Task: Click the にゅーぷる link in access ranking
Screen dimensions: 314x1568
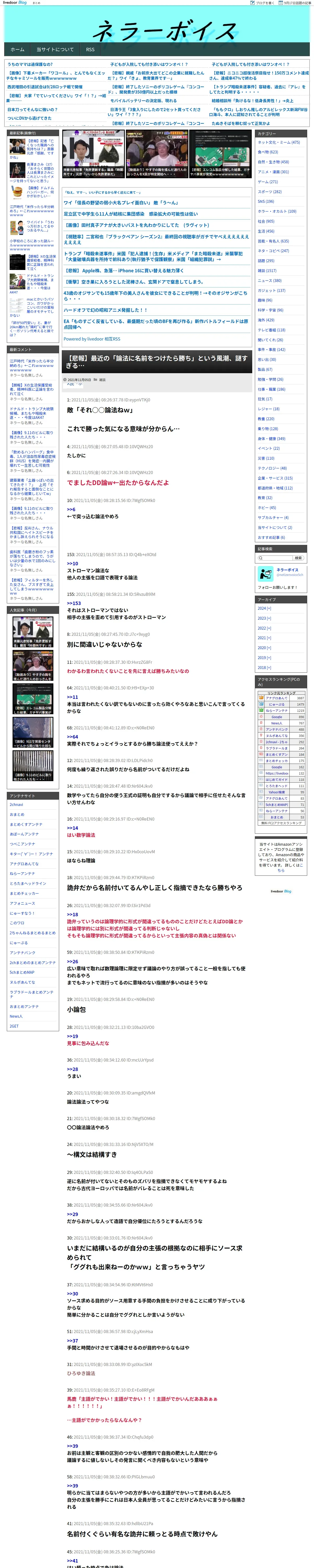Action: click(x=277, y=704)
